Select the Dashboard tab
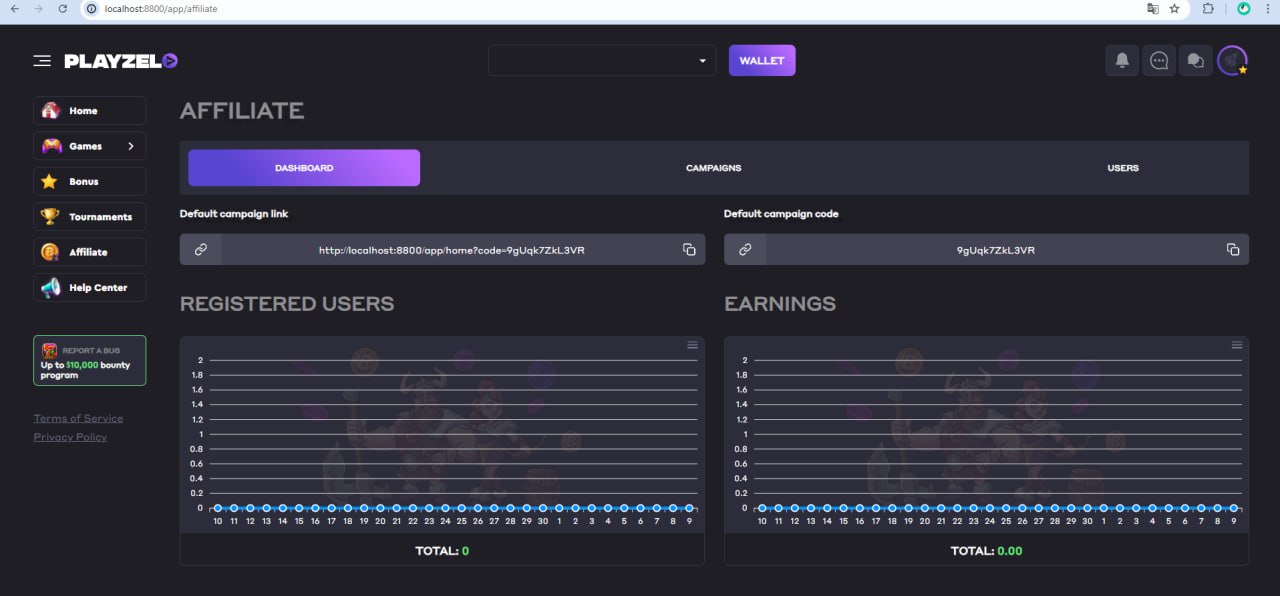 pos(304,168)
